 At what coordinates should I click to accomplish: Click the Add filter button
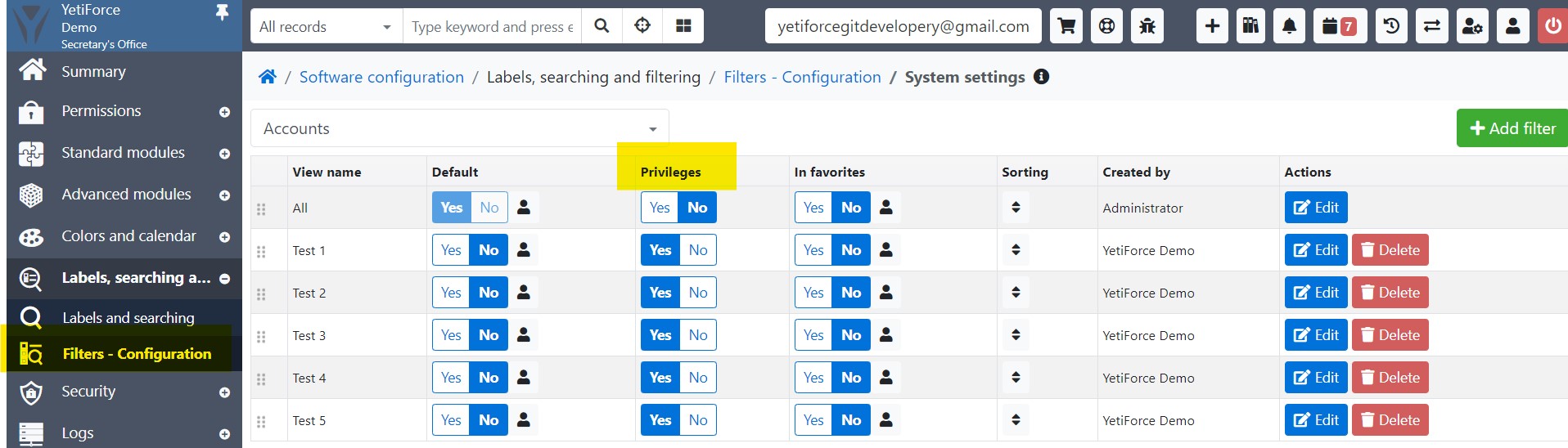click(1512, 128)
